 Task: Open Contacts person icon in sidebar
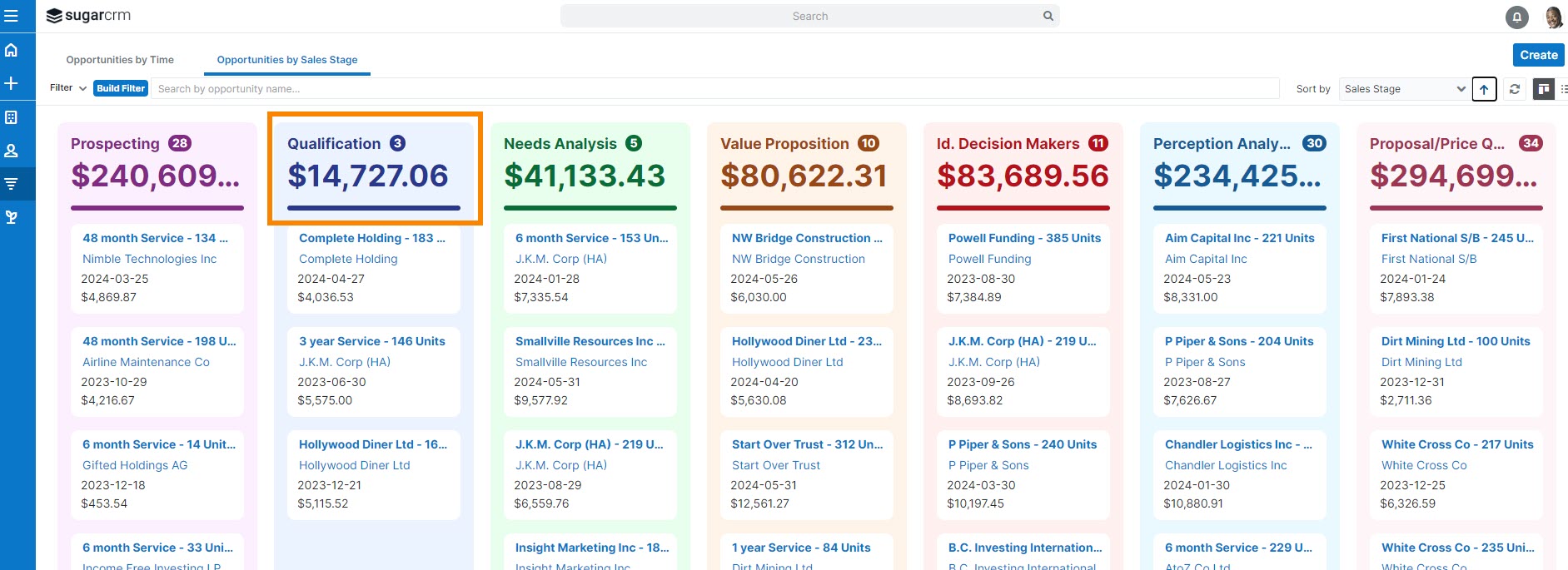12,151
